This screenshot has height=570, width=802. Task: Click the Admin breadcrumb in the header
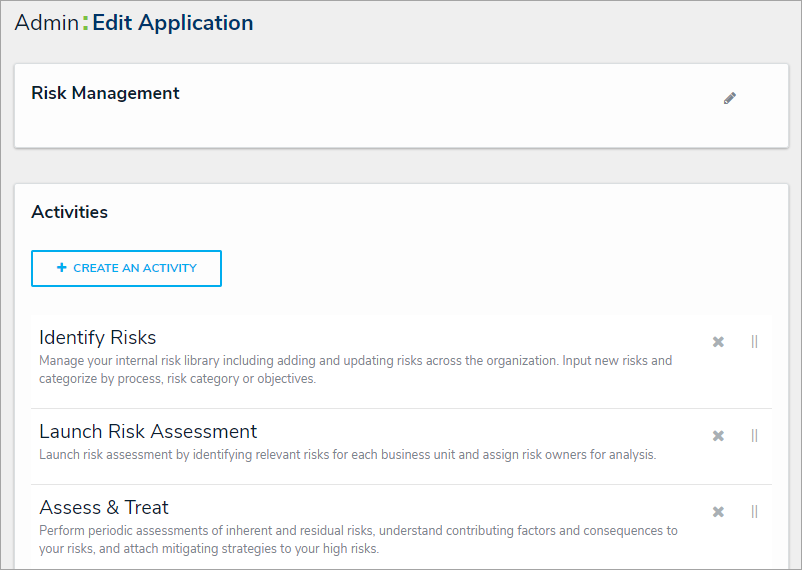(46, 23)
